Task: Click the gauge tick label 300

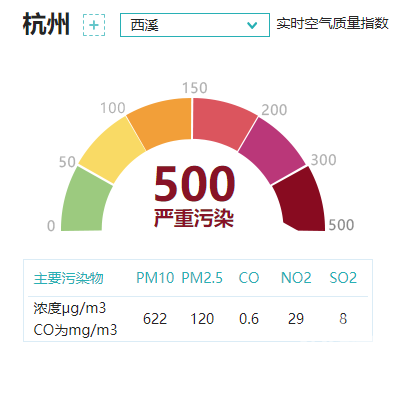Action: (323, 160)
